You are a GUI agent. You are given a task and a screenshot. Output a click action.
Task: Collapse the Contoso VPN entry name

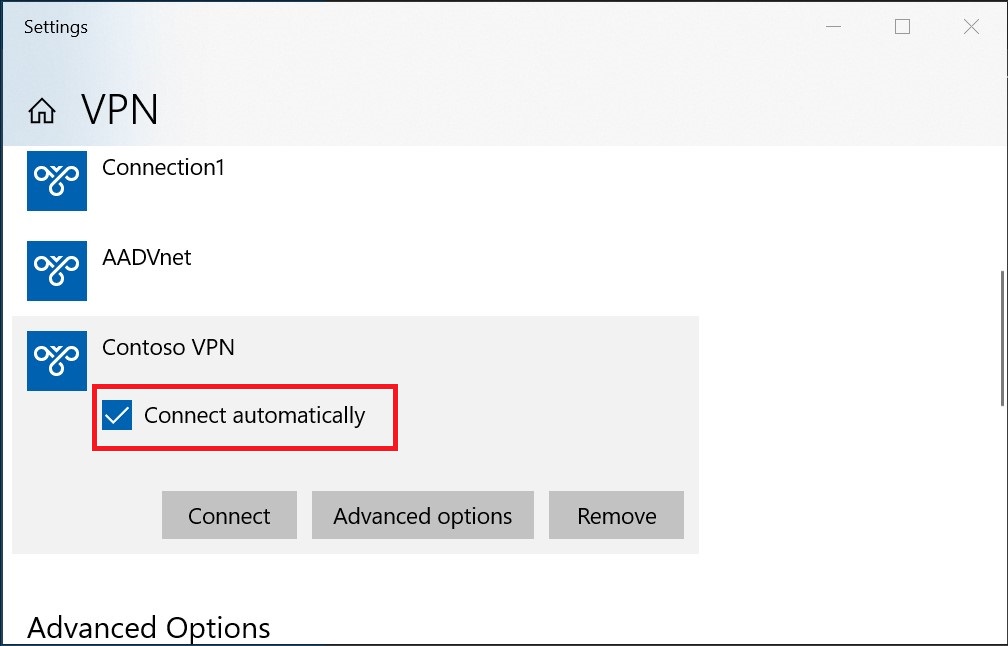[x=168, y=348]
